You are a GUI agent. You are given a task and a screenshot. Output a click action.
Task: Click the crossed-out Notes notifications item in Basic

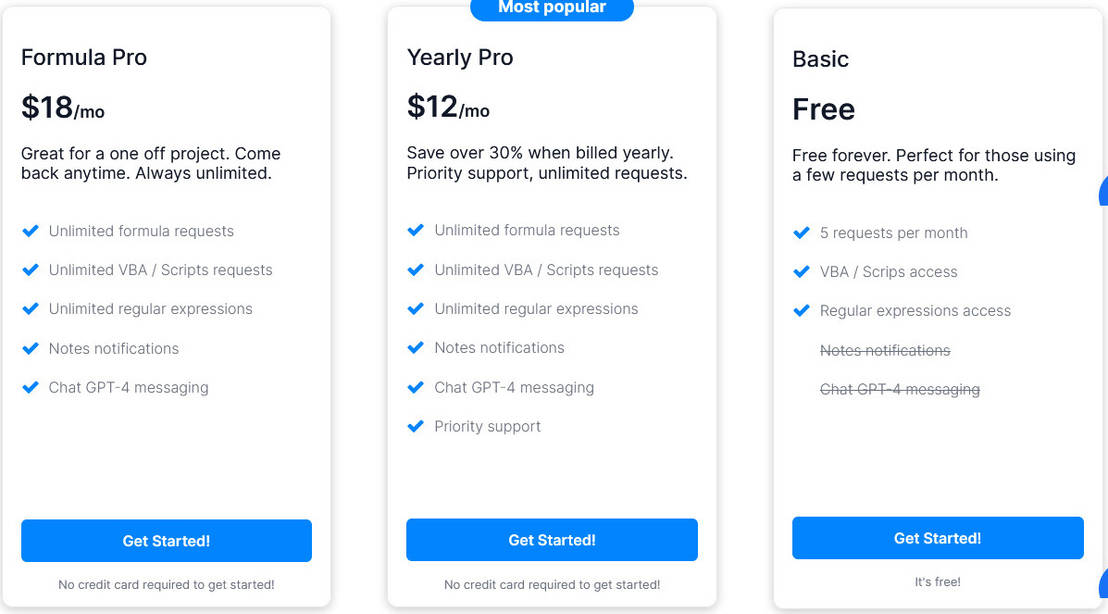(884, 351)
